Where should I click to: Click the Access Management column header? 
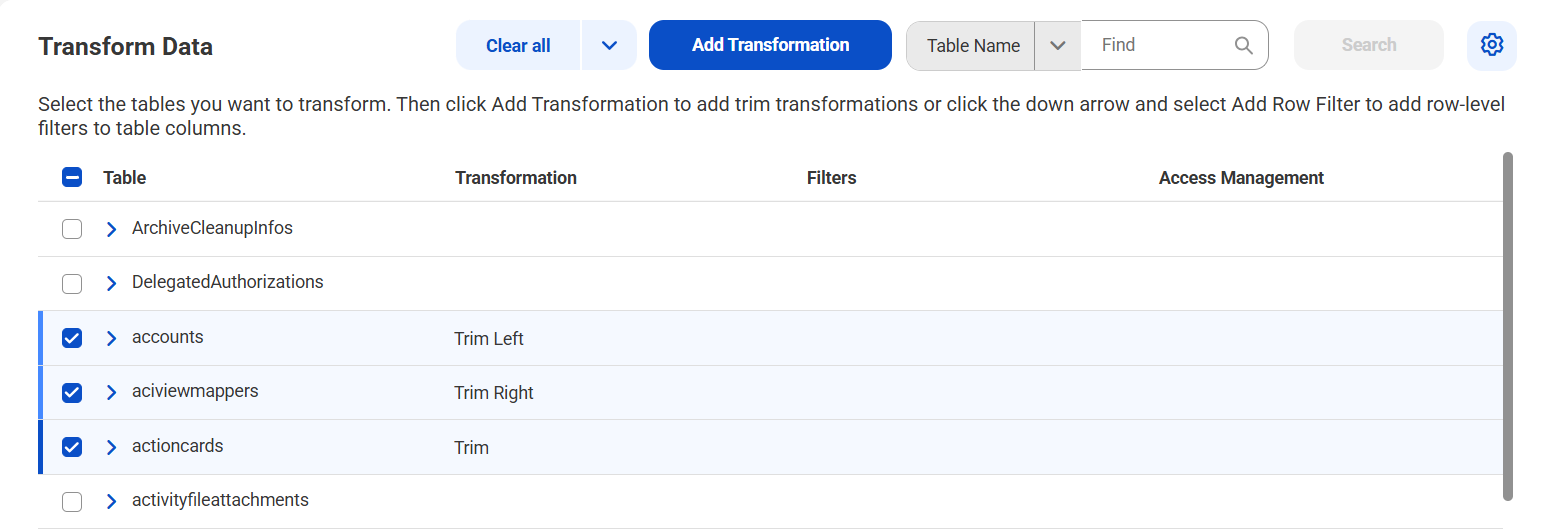point(1241,178)
